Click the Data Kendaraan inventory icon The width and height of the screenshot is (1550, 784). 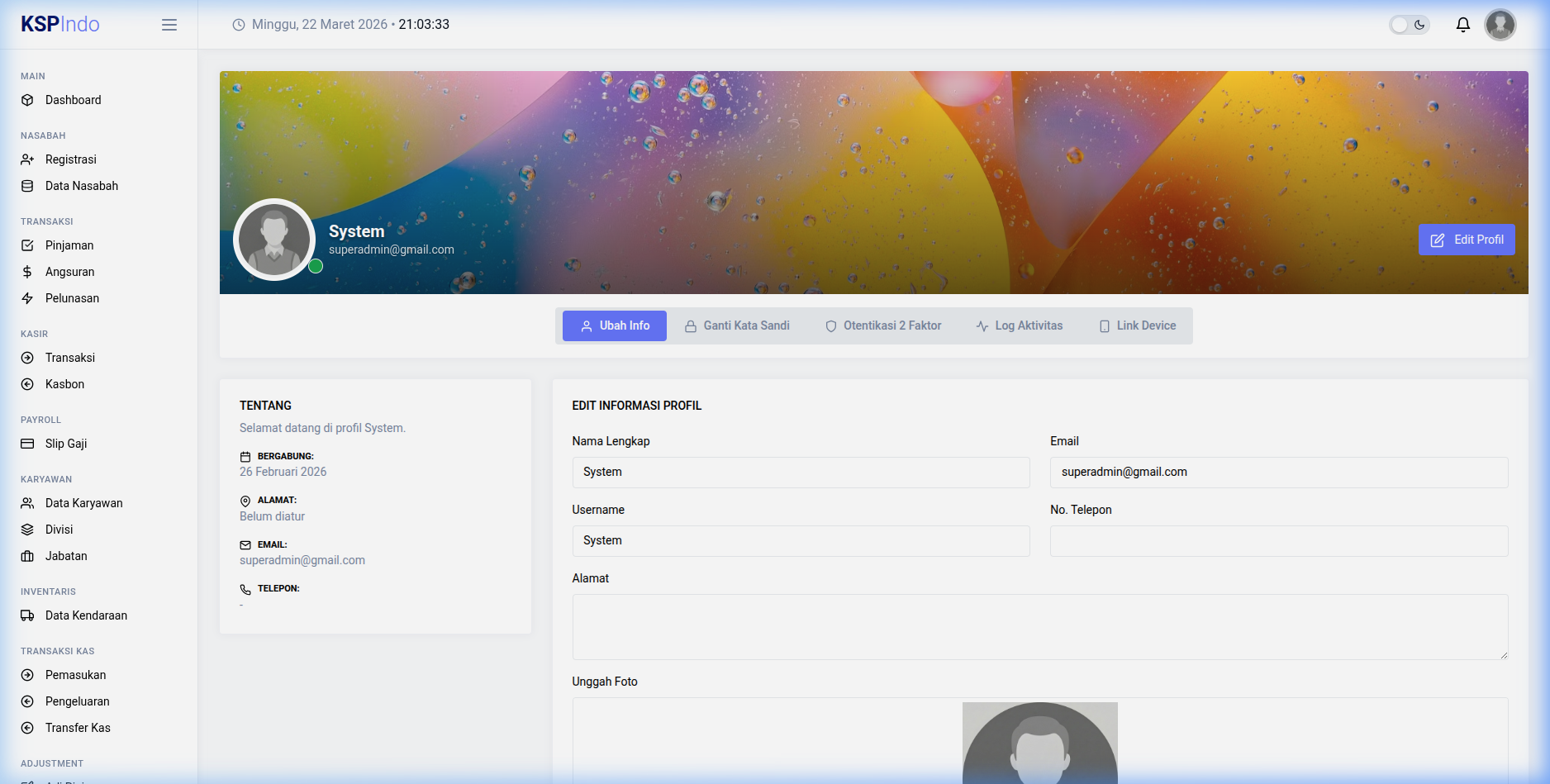click(x=27, y=615)
